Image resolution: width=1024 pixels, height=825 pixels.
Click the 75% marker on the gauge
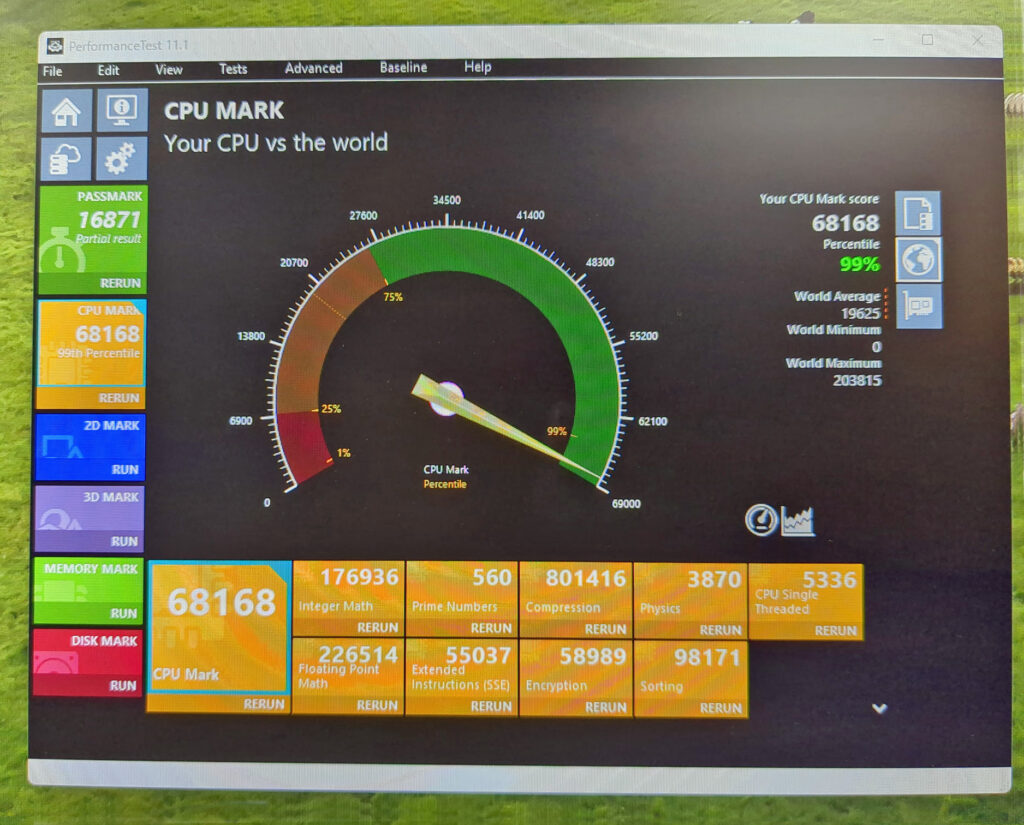[x=393, y=297]
